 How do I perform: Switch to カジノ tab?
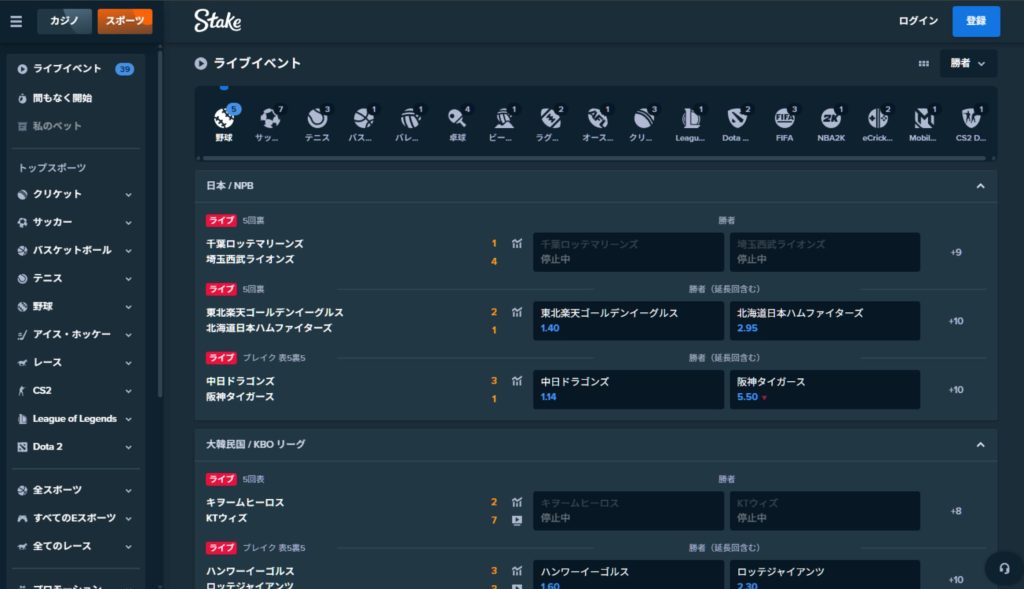(x=64, y=21)
